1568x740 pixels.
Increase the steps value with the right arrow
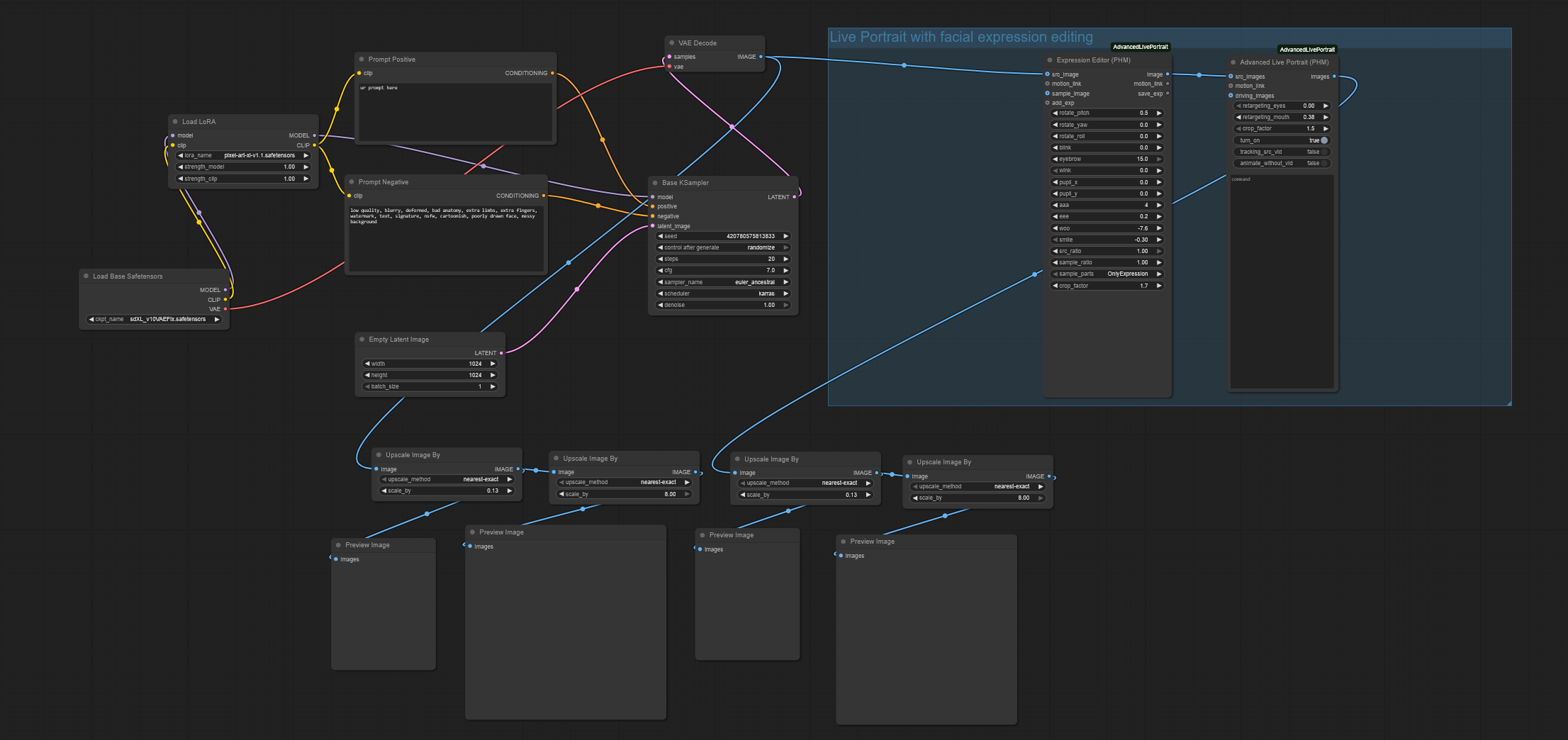(785, 259)
